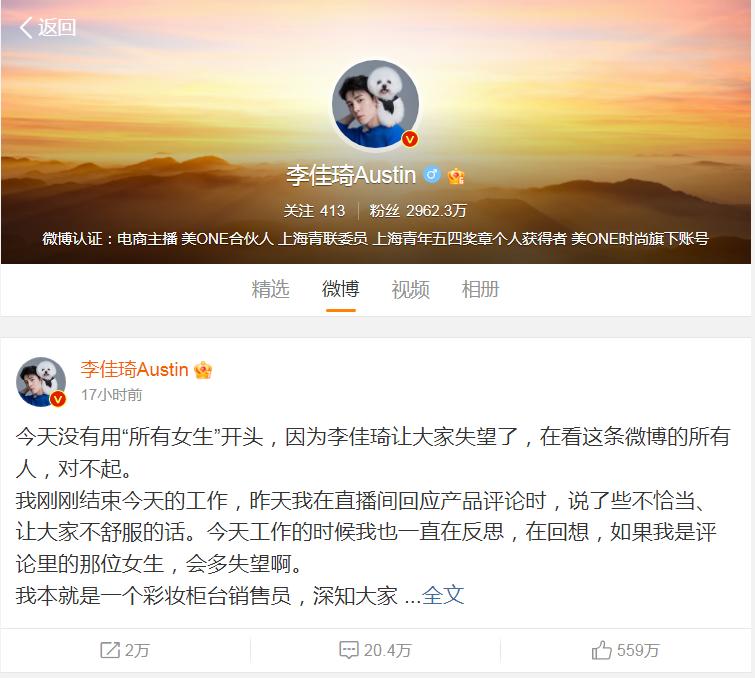Click the crown badge next to post author
The width and height of the screenshot is (755, 678).
pos(203,370)
